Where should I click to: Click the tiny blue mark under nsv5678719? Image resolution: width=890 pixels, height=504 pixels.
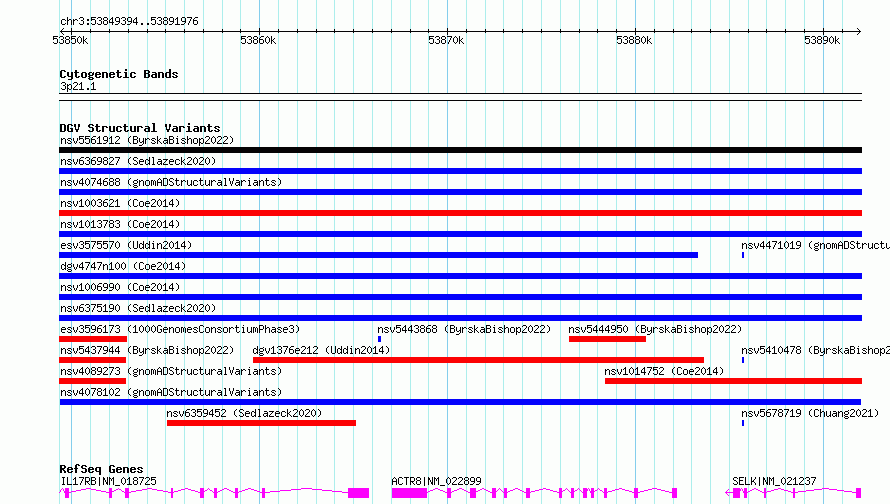click(x=743, y=423)
